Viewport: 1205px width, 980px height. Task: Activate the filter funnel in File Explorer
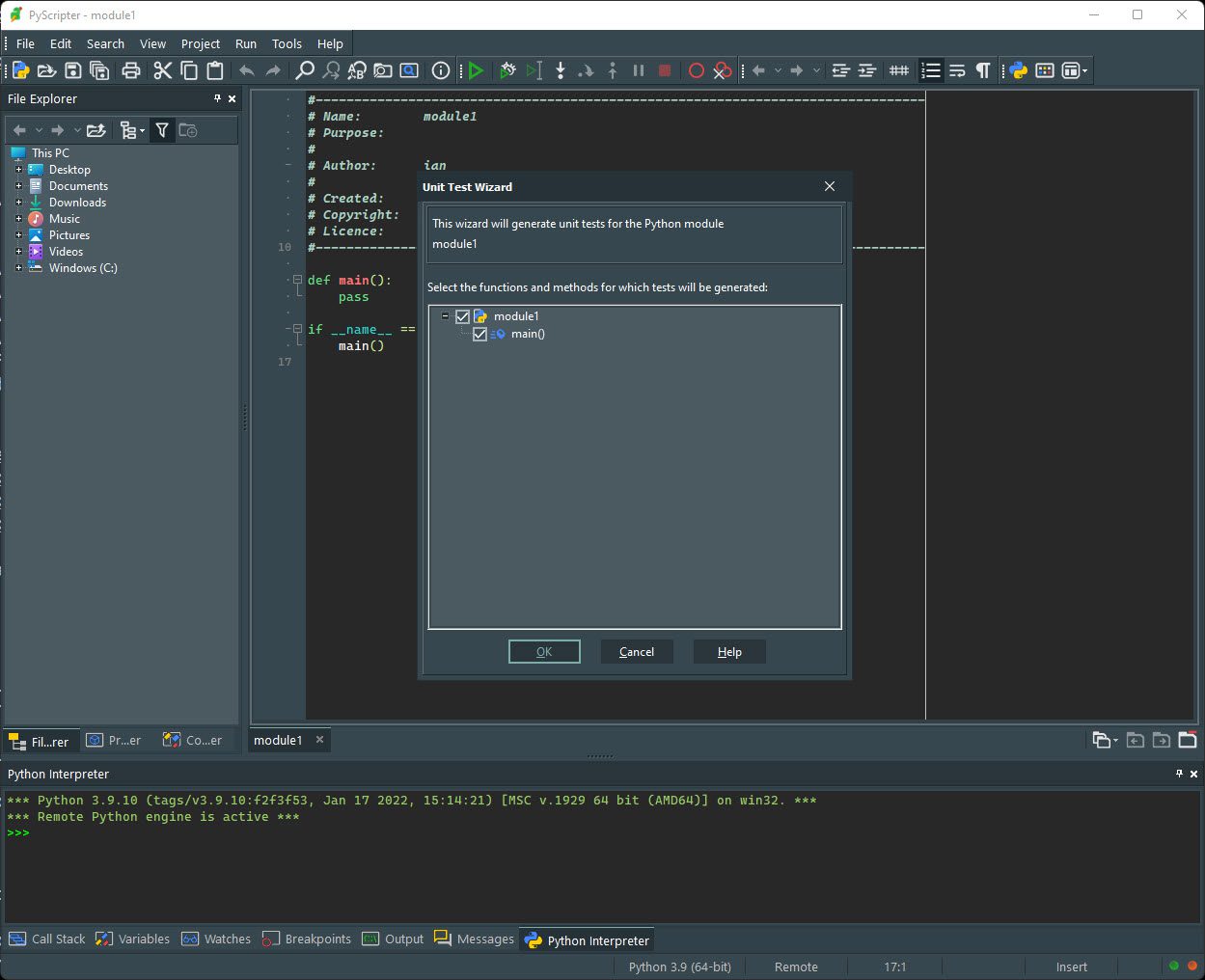(x=162, y=129)
